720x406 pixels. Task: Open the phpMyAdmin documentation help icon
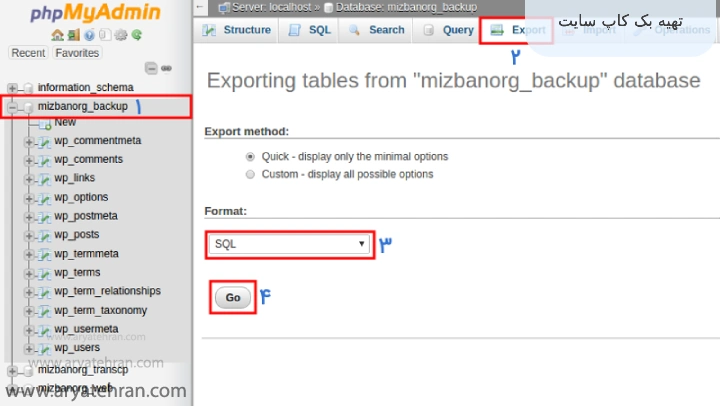[x=90, y=34]
